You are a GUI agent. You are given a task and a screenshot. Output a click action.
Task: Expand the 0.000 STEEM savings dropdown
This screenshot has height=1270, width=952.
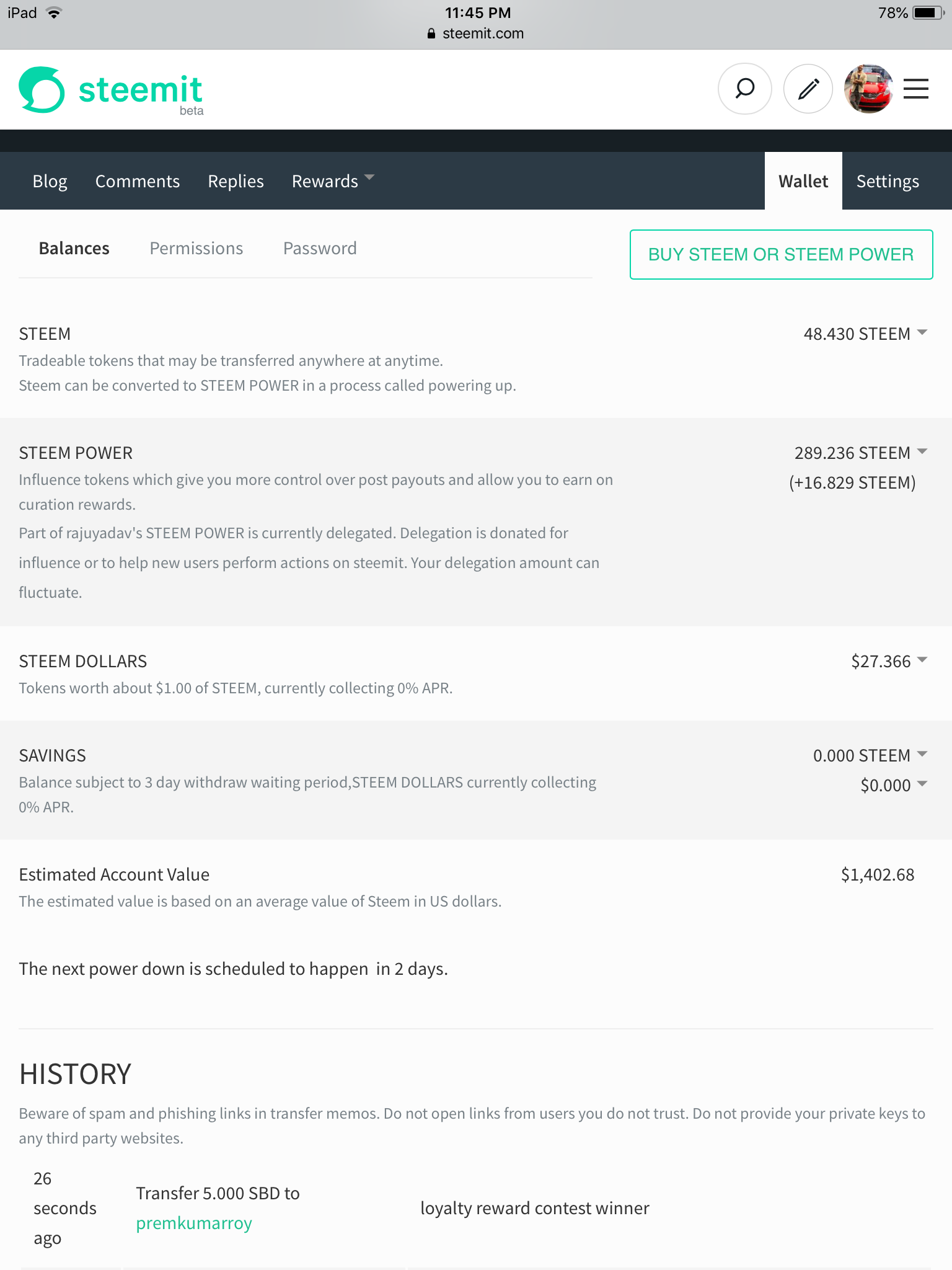coord(870,755)
